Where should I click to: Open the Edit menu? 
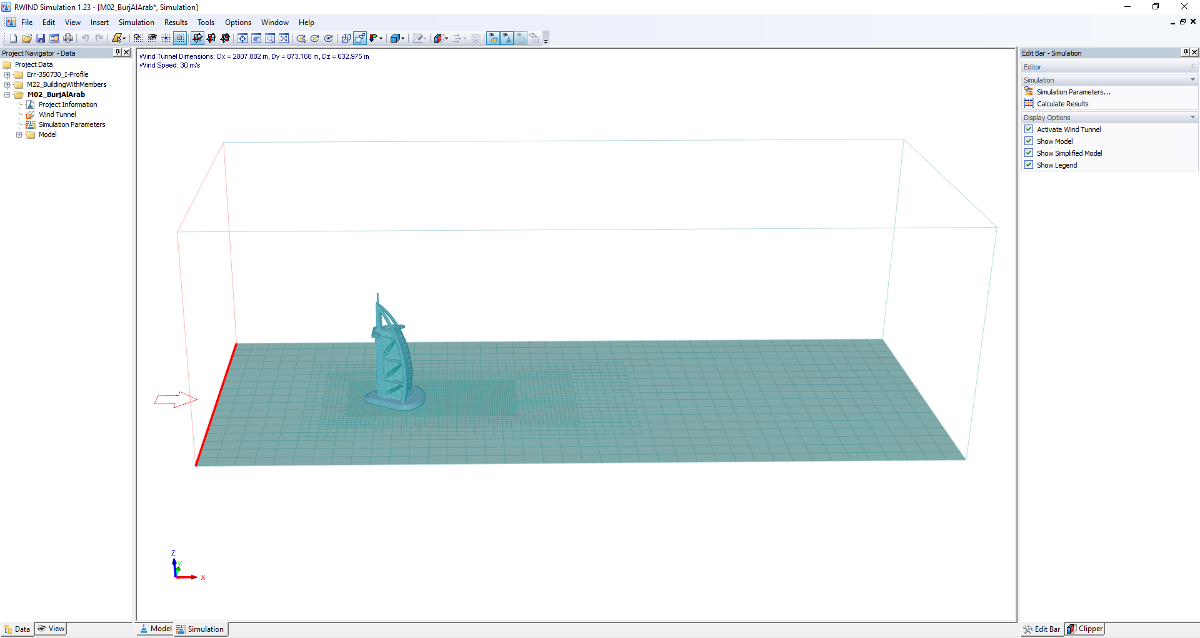(x=48, y=22)
